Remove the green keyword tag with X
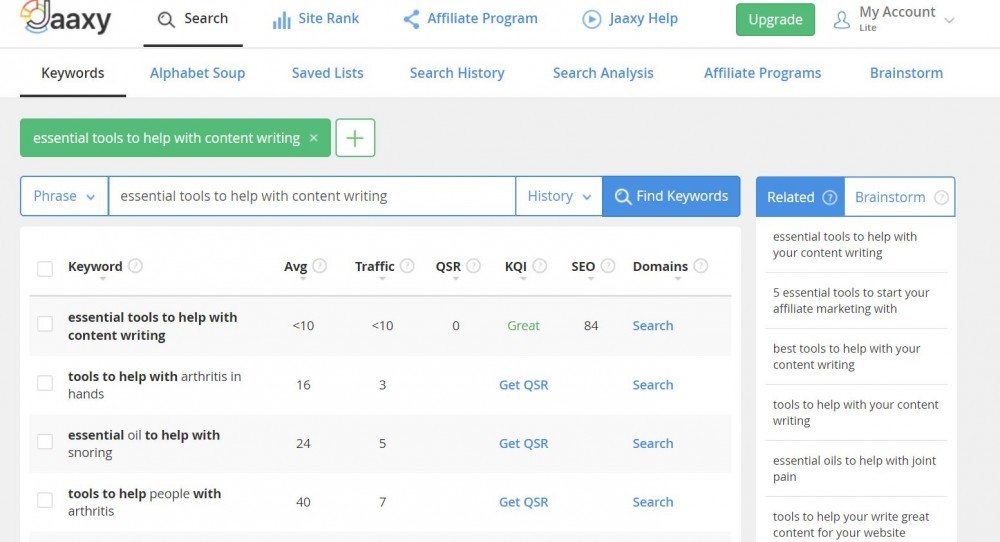This screenshot has height=542, width=1000. click(313, 138)
